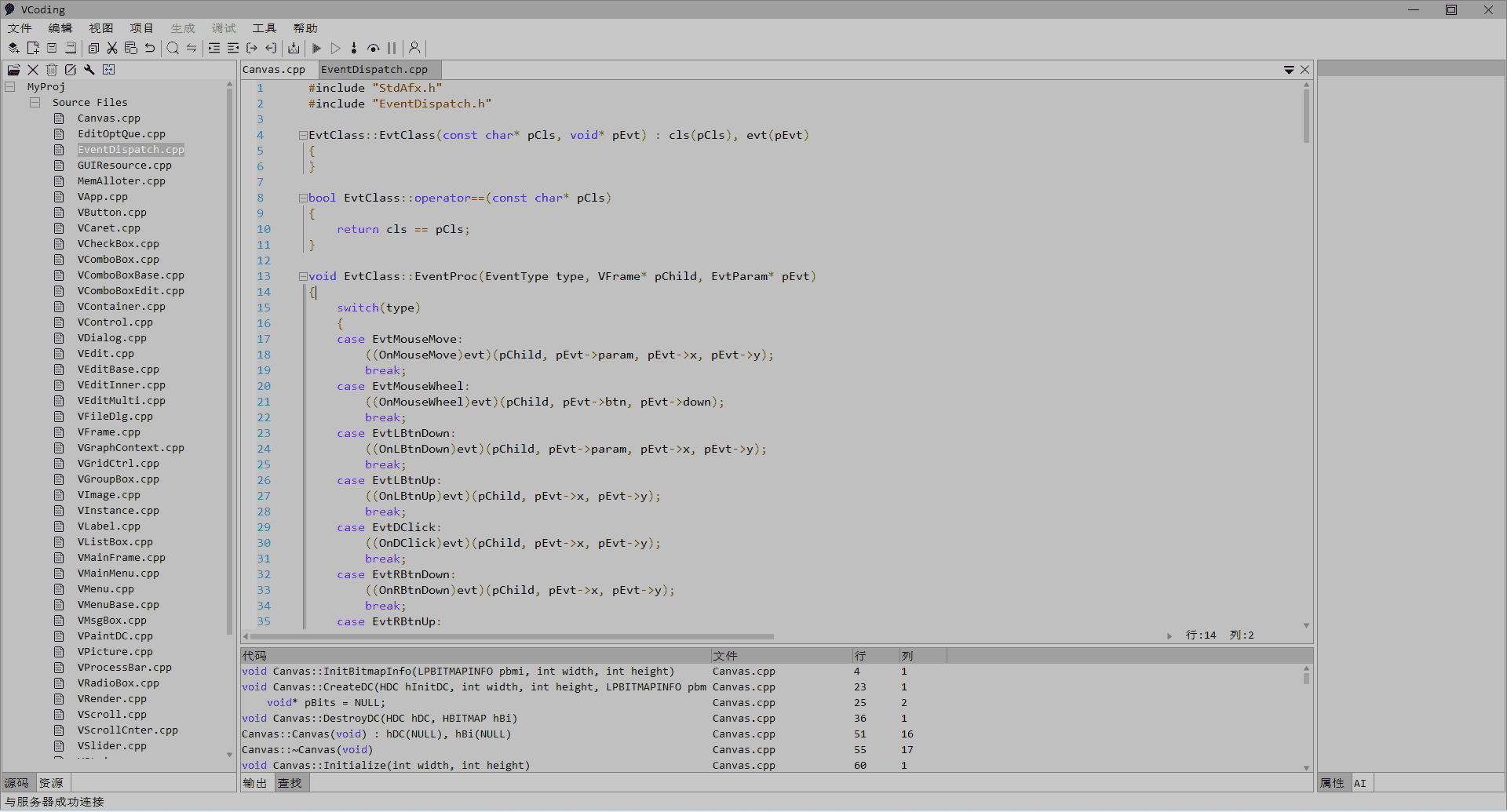The image size is (1507, 812).
Task: Switch to the 资源 panel tab
Action: 52,783
